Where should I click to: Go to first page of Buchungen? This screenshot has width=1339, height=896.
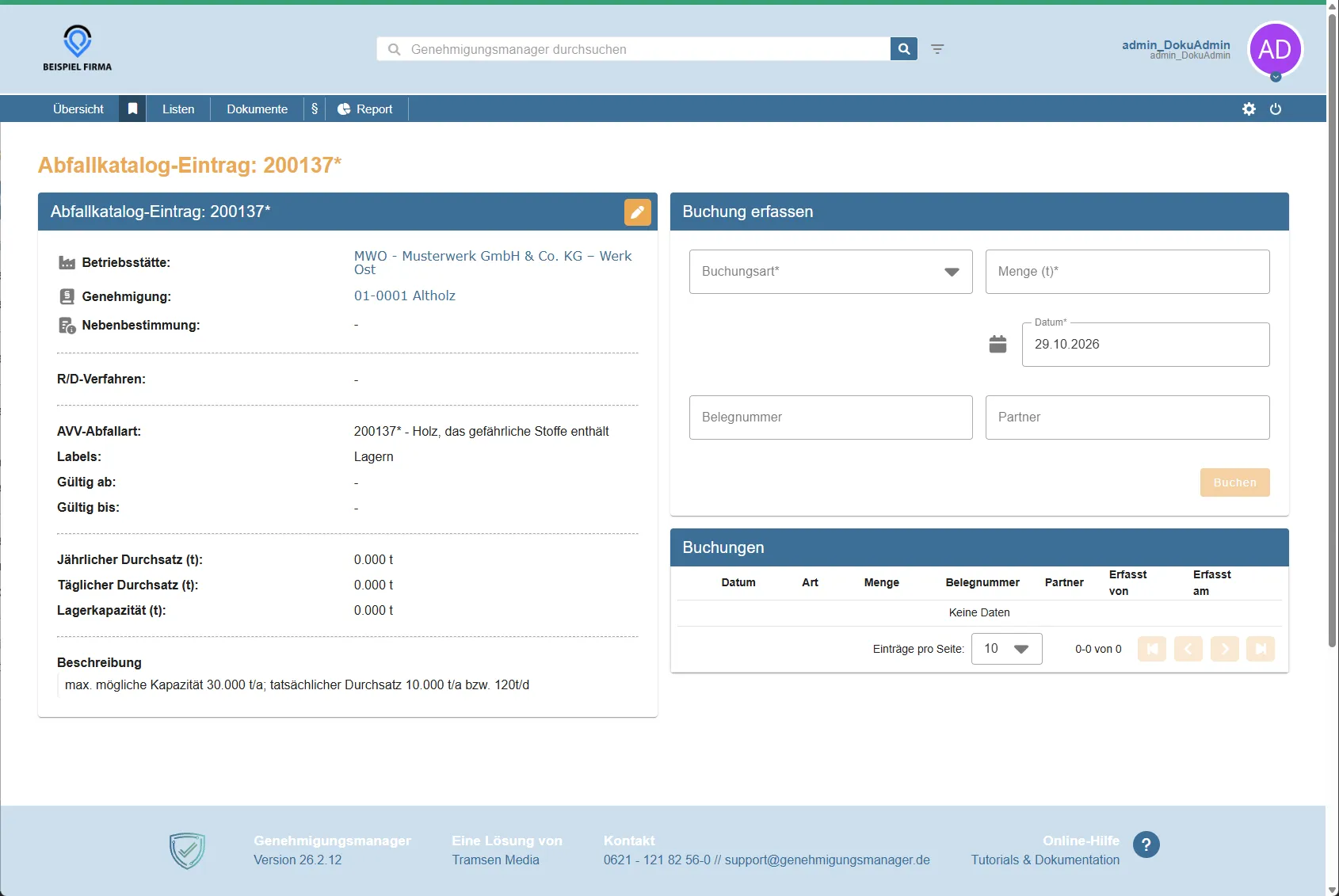click(x=1152, y=649)
